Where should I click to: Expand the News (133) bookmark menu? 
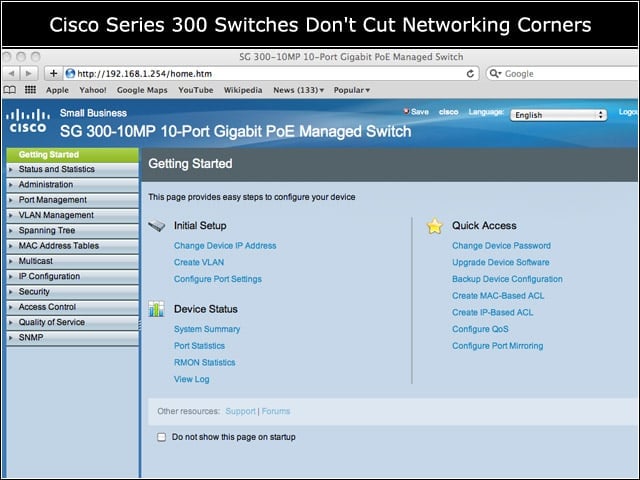[298, 90]
